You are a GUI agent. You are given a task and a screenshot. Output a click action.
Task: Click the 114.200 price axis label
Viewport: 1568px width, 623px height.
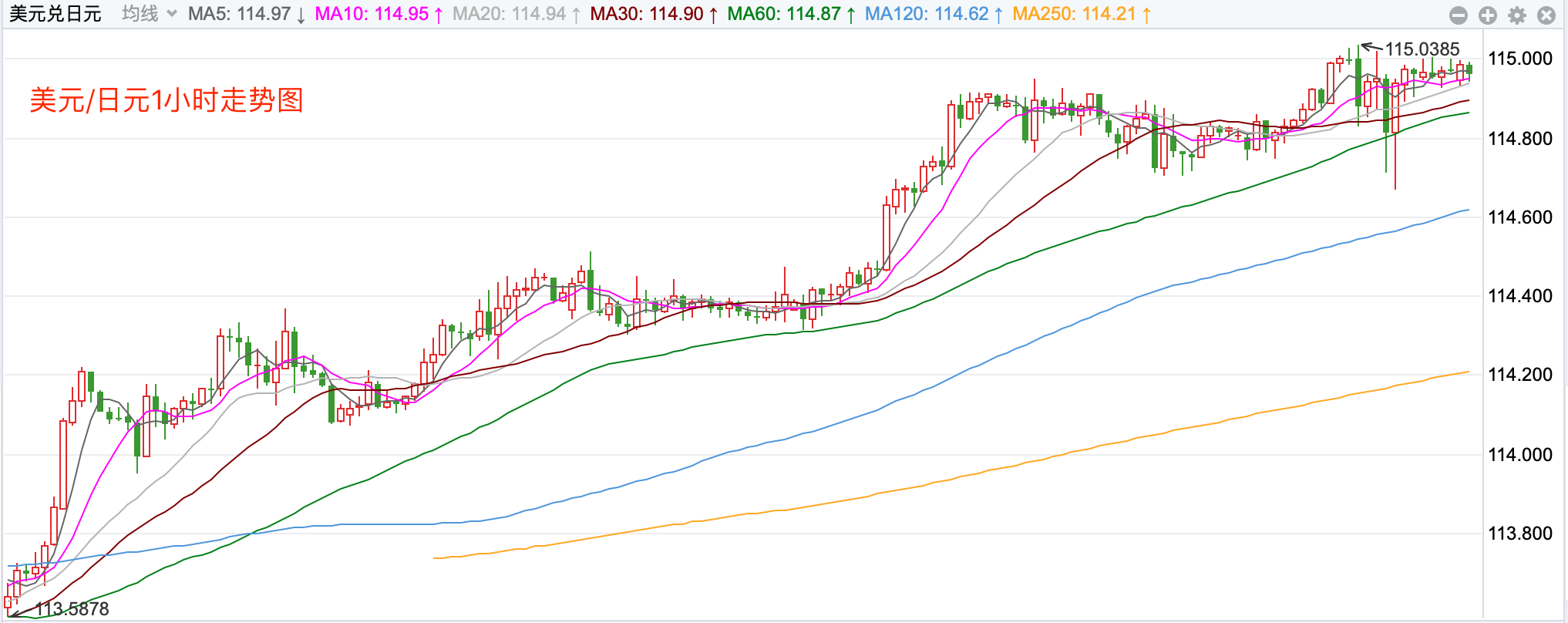point(1520,375)
